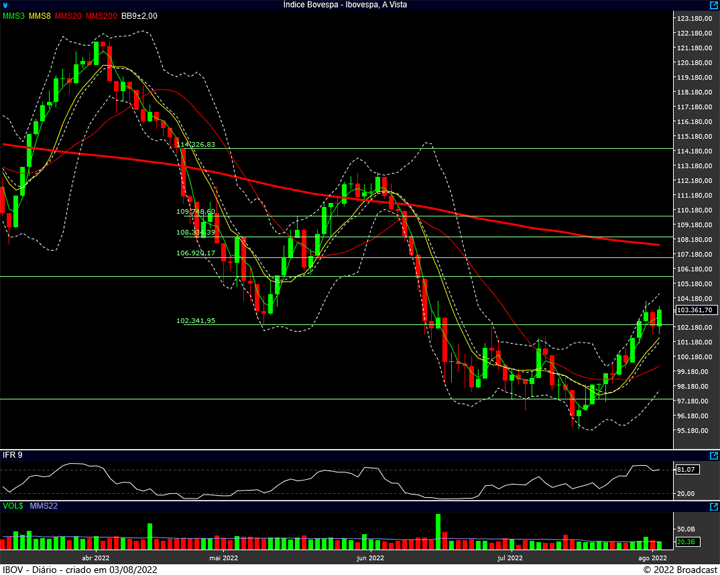
Task: Pop out the main Ibovespa chart window
Action: (714, 5)
